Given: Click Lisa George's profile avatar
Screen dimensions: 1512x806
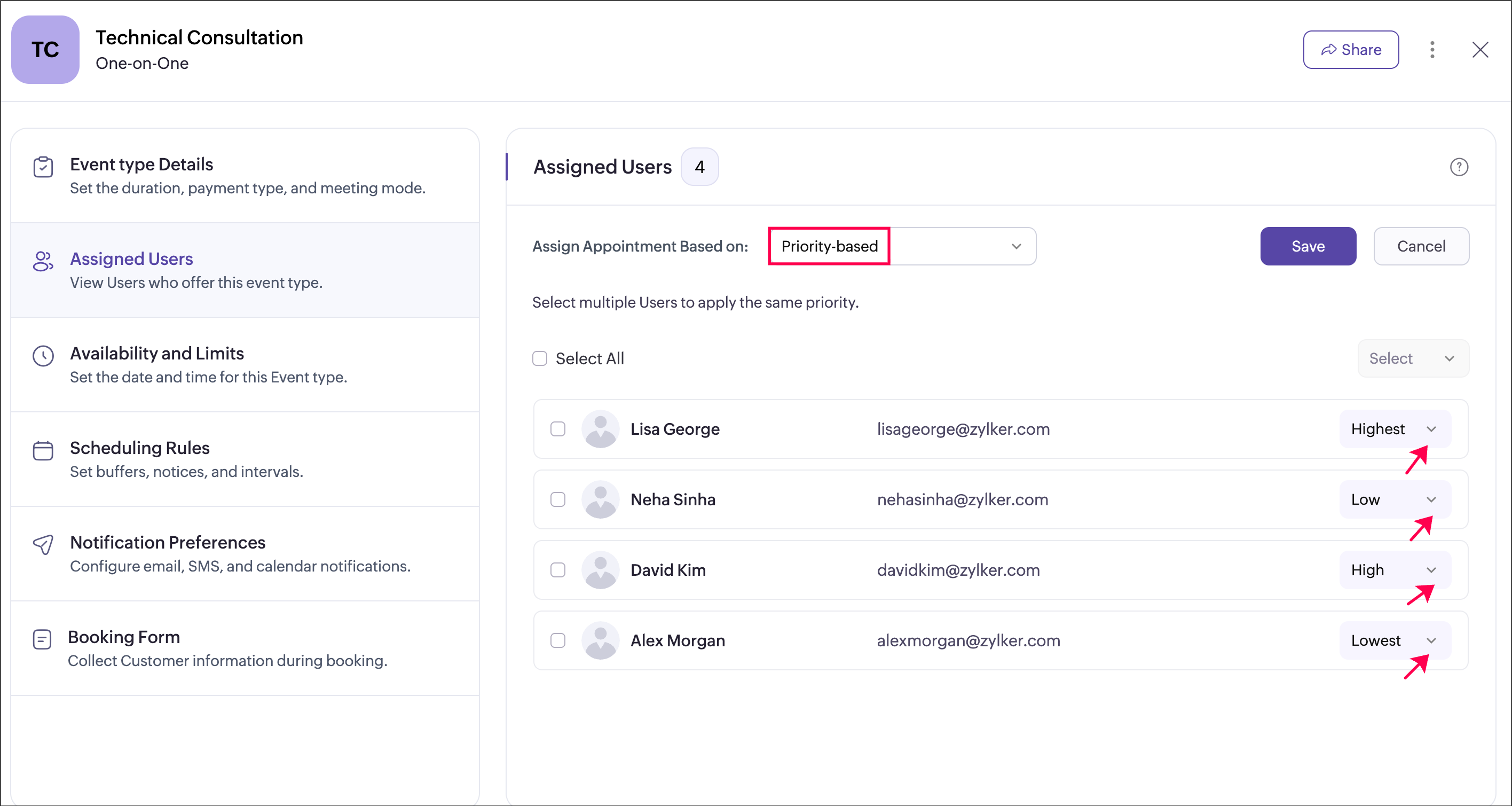Looking at the screenshot, I should point(600,429).
